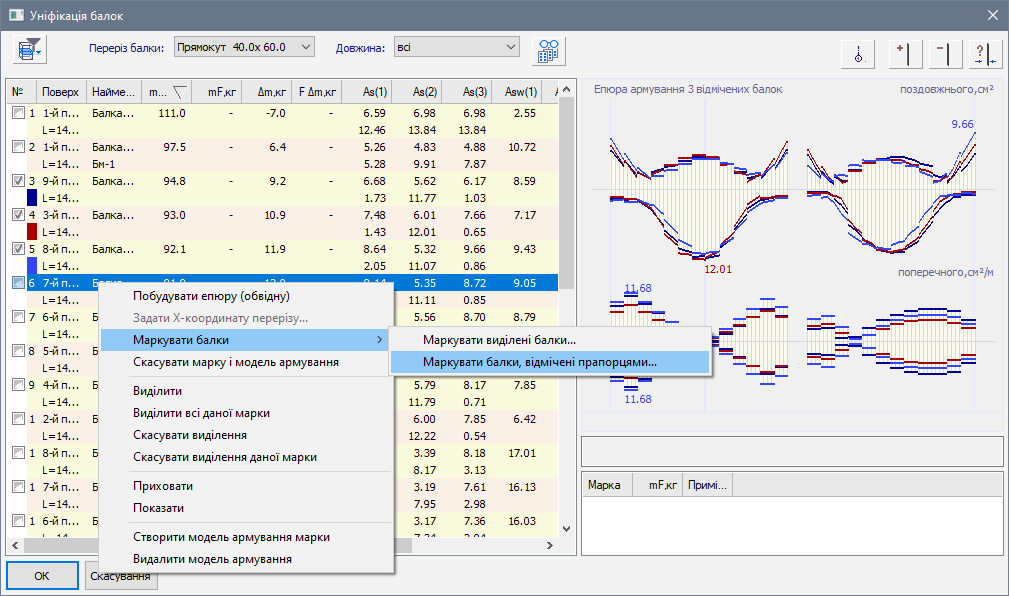Image resolution: width=1009 pixels, height=596 pixels.
Task: Select 'Побудувати епюру (обвідну)' menu item
Action: (x=211, y=296)
